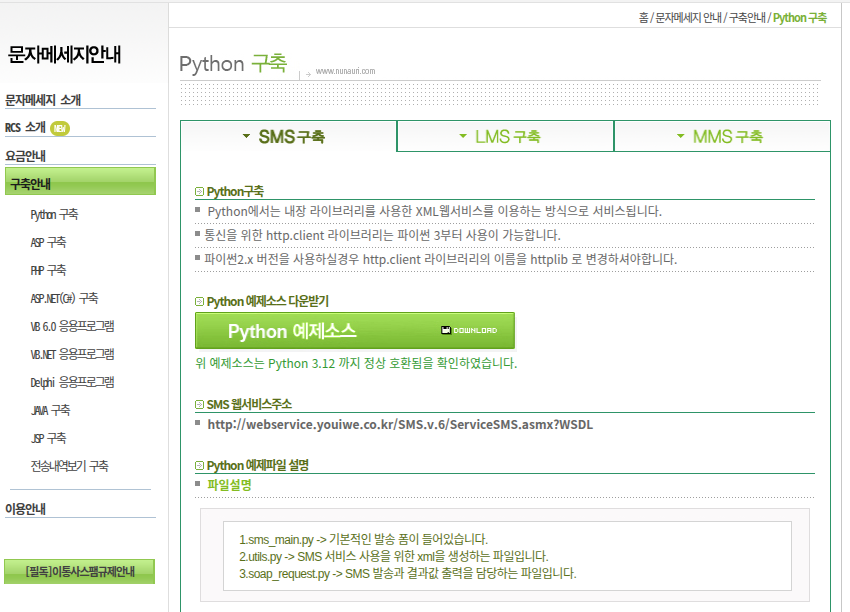This screenshot has height=612, width=850.
Task: Expand the SMS 구축 tab arrow
Action: pyautogui.click(x=246, y=136)
